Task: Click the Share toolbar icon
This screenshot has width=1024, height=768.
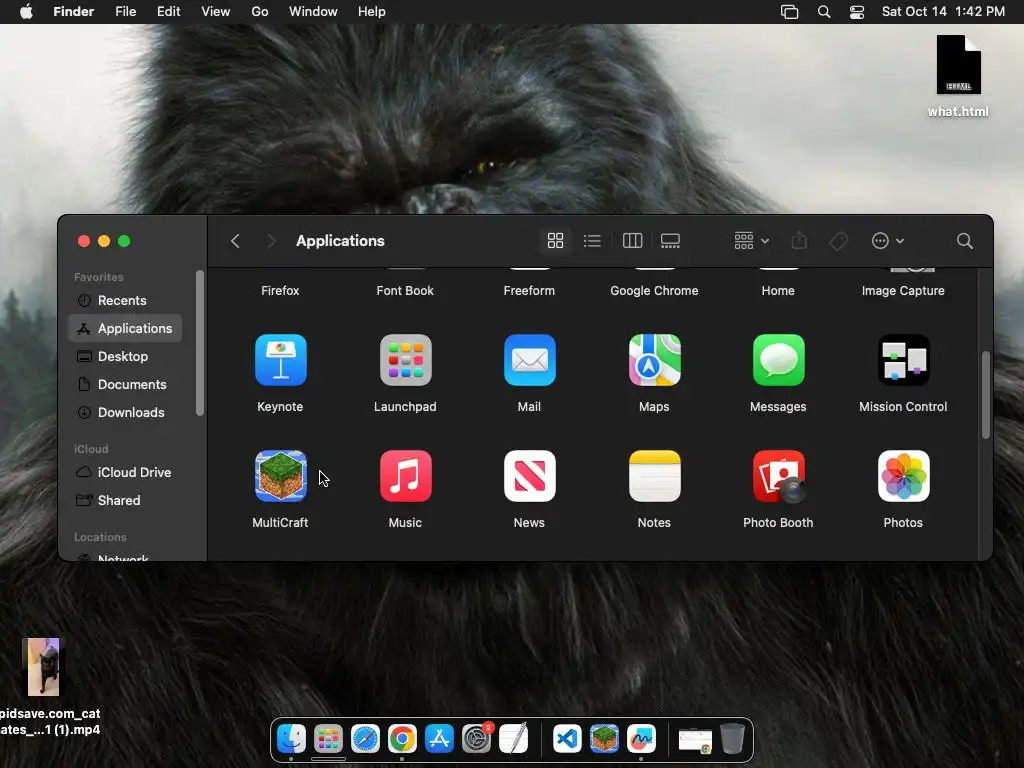Action: pyautogui.click(x=799, y=240)
